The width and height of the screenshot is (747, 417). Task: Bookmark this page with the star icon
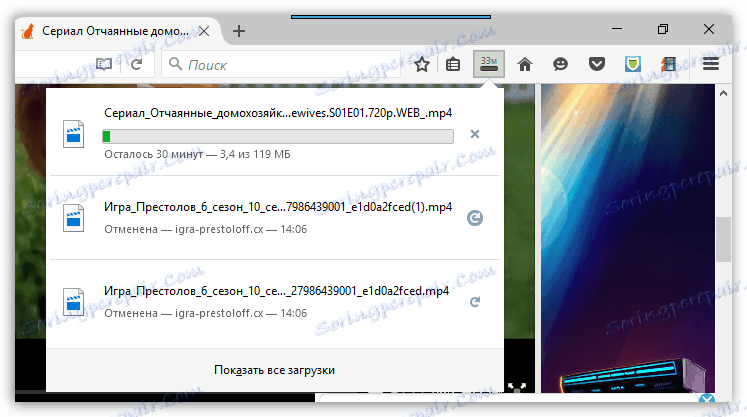pyautogui.click(x=422, y=64)
